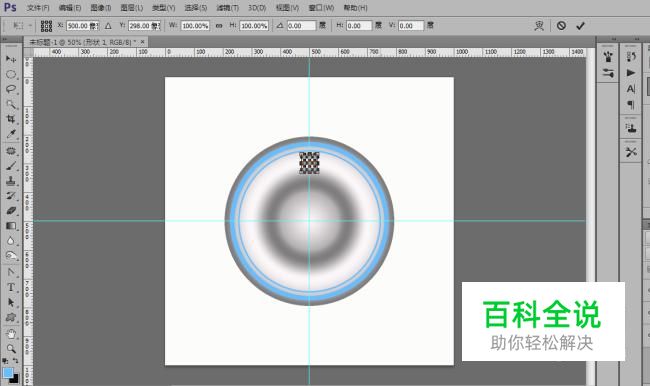The height and width of the screenshot is (386, 650).
Task: Open the 窗口(W) menu
Action: [x=321, y=7]
